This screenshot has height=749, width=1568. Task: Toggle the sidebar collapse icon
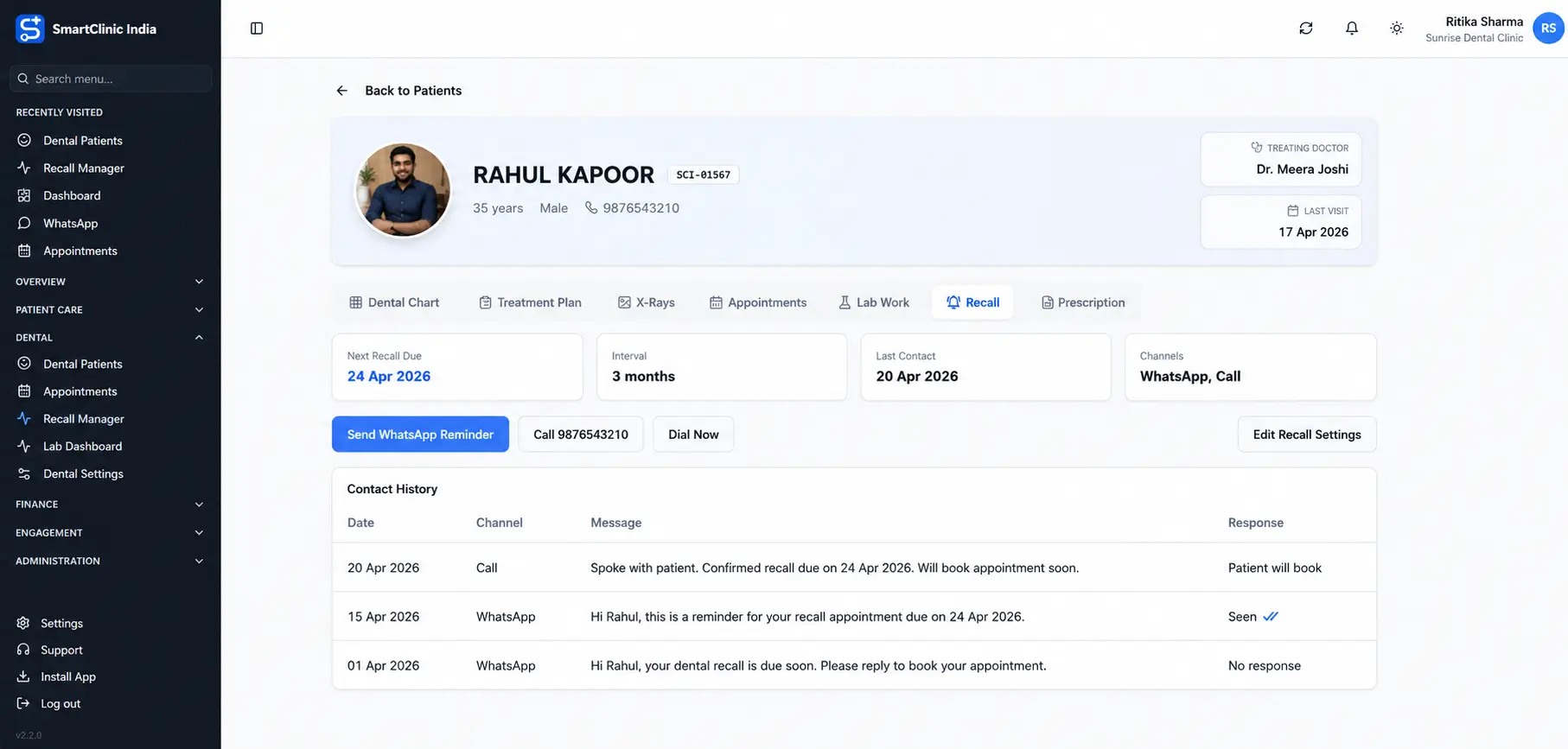257,29
